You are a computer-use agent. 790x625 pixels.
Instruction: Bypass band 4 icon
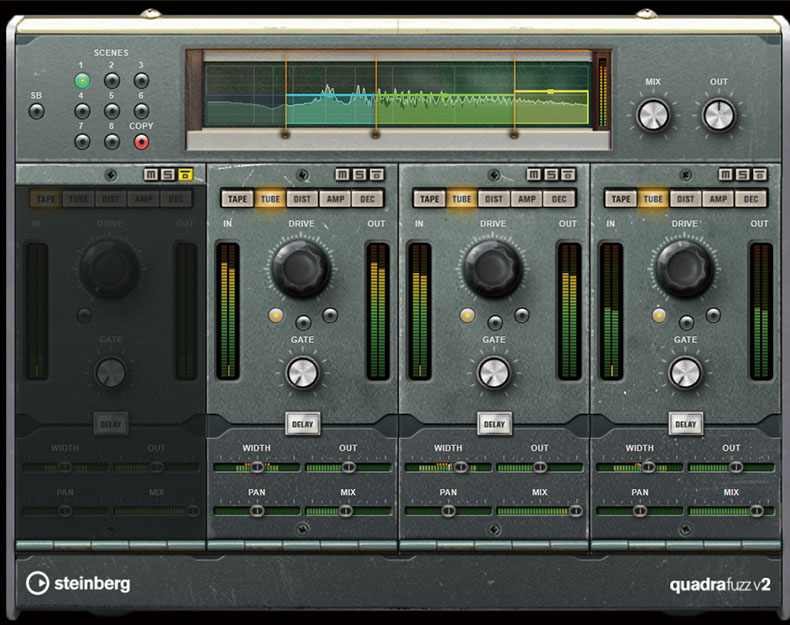[x=760, y=175]
